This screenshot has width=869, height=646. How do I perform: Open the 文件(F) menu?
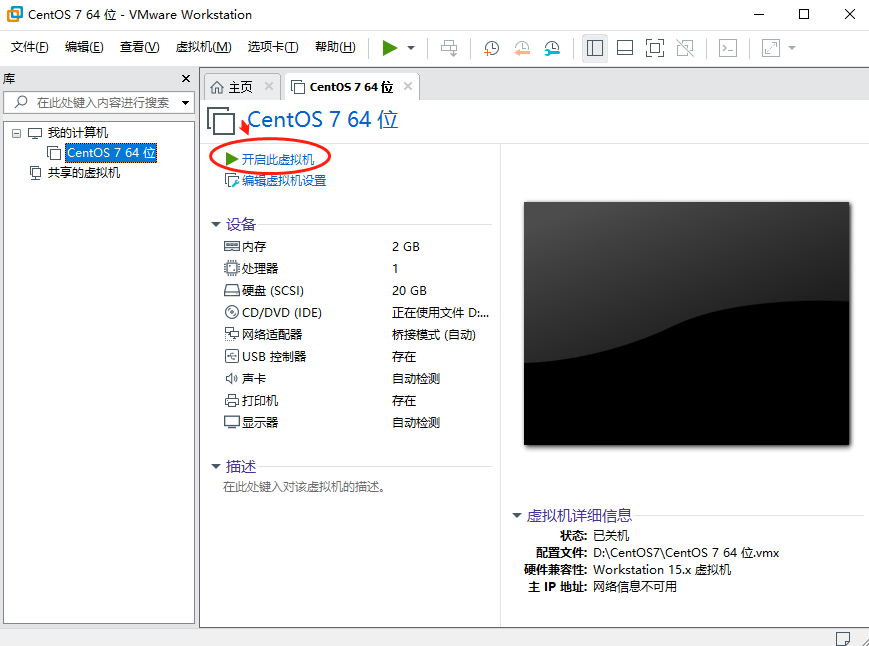pyautogui.click(x=29, y=47)
